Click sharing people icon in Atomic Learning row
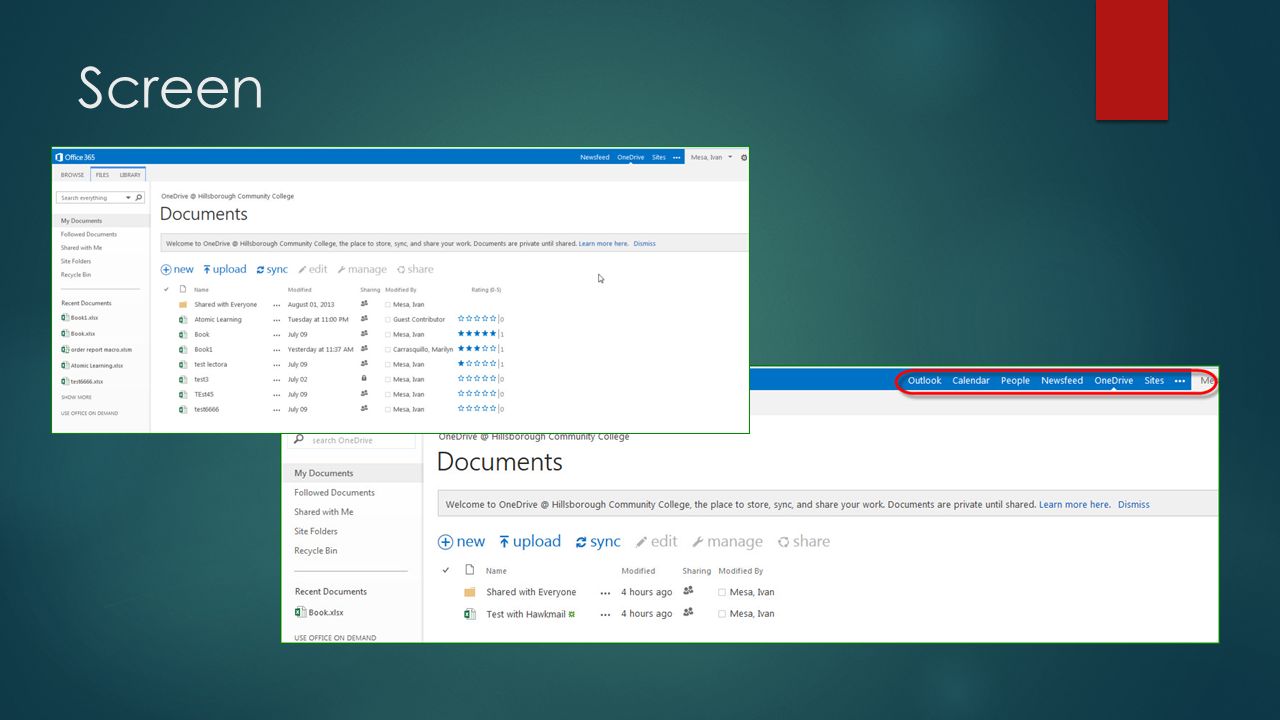The width and height of the screenshot is (1280, 720). click(364, 319)
